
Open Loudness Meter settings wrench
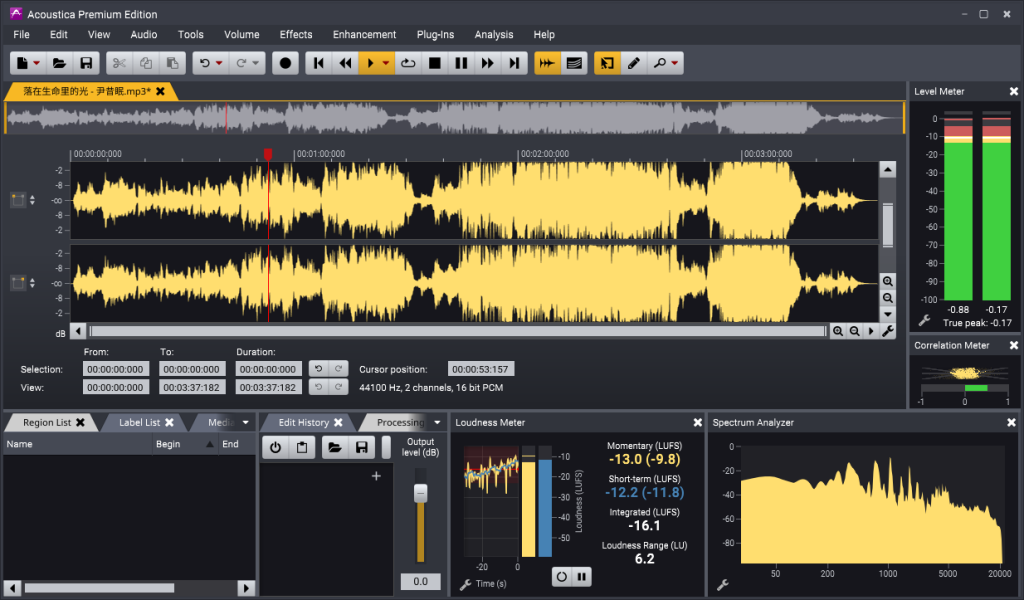tap(466, 585)
